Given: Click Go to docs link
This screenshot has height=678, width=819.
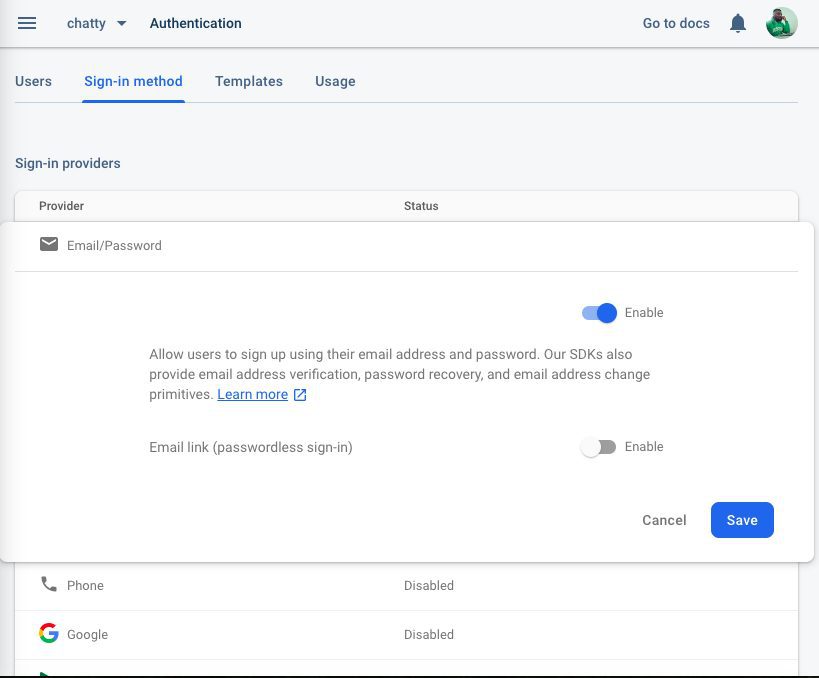Looking at the screenshot, I should tap(676, 23).
